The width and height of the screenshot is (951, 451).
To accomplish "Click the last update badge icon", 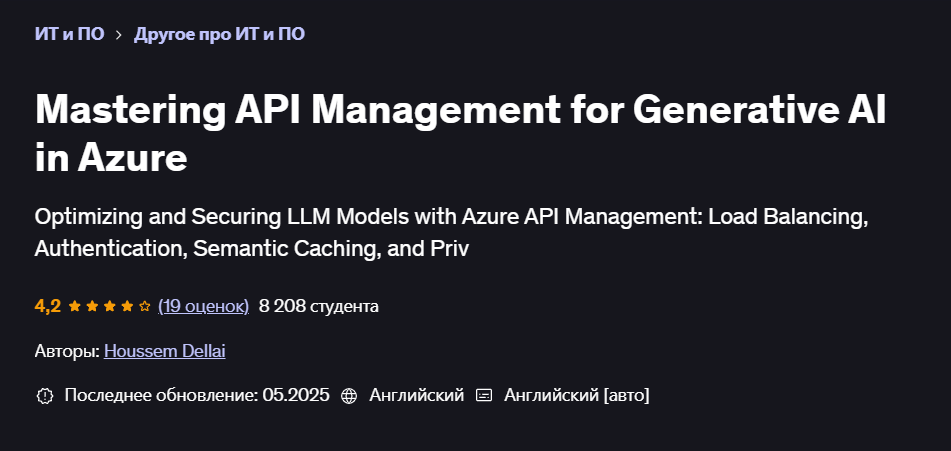I will [44, 396].
